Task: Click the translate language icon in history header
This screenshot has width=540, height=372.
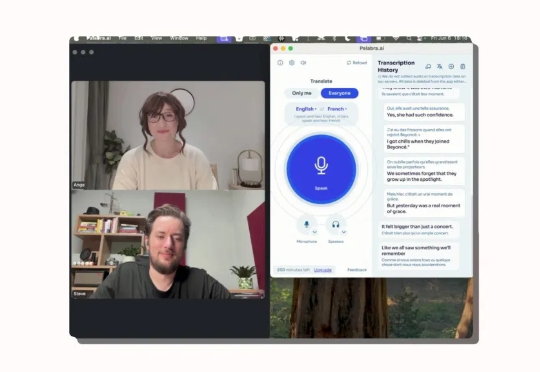Action: (439, 66)
